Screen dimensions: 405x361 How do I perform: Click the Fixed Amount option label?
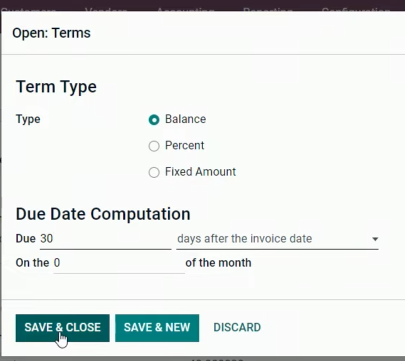200,172
